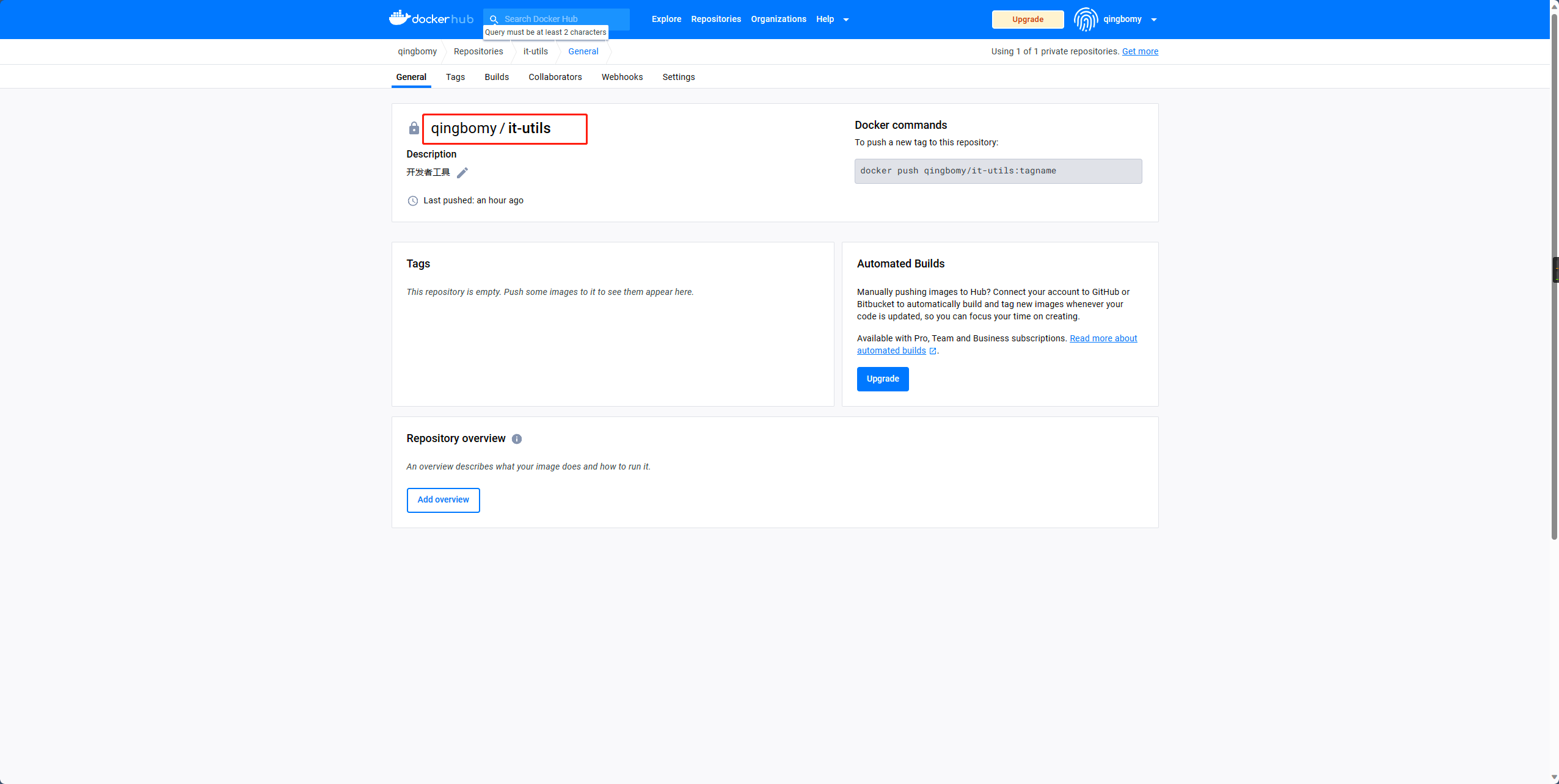Click the Get more link
This screenshot has height=784, width=1559.
coord(1140,51)
